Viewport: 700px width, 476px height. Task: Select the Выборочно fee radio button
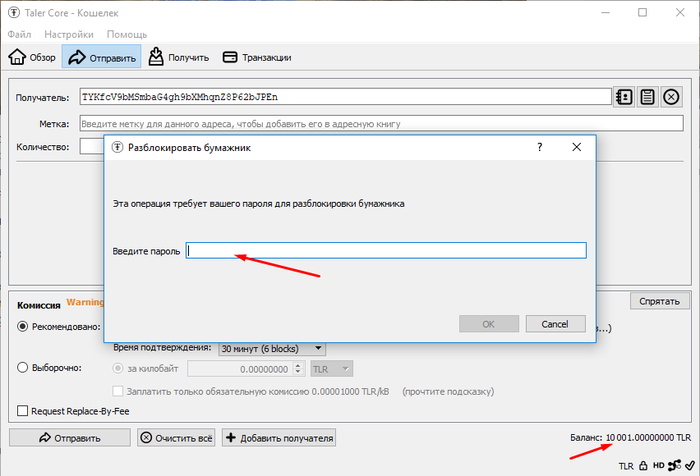point(24,367)
